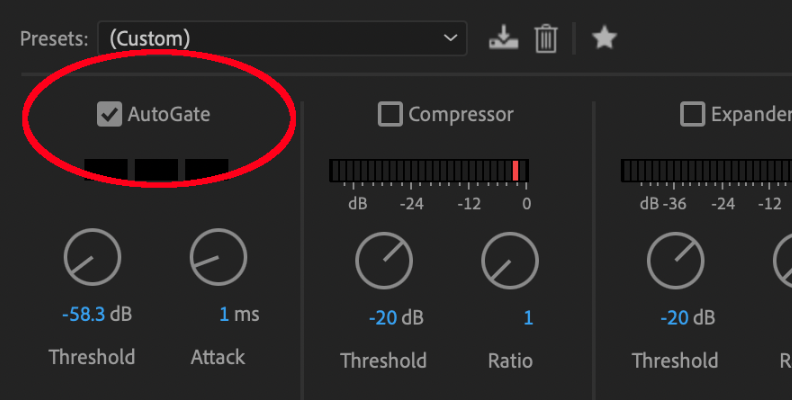Click the AutoGate -58.3 dB threshold value
Image resolution: width=792 pixels, height=400 pixels.
point(97,314)
